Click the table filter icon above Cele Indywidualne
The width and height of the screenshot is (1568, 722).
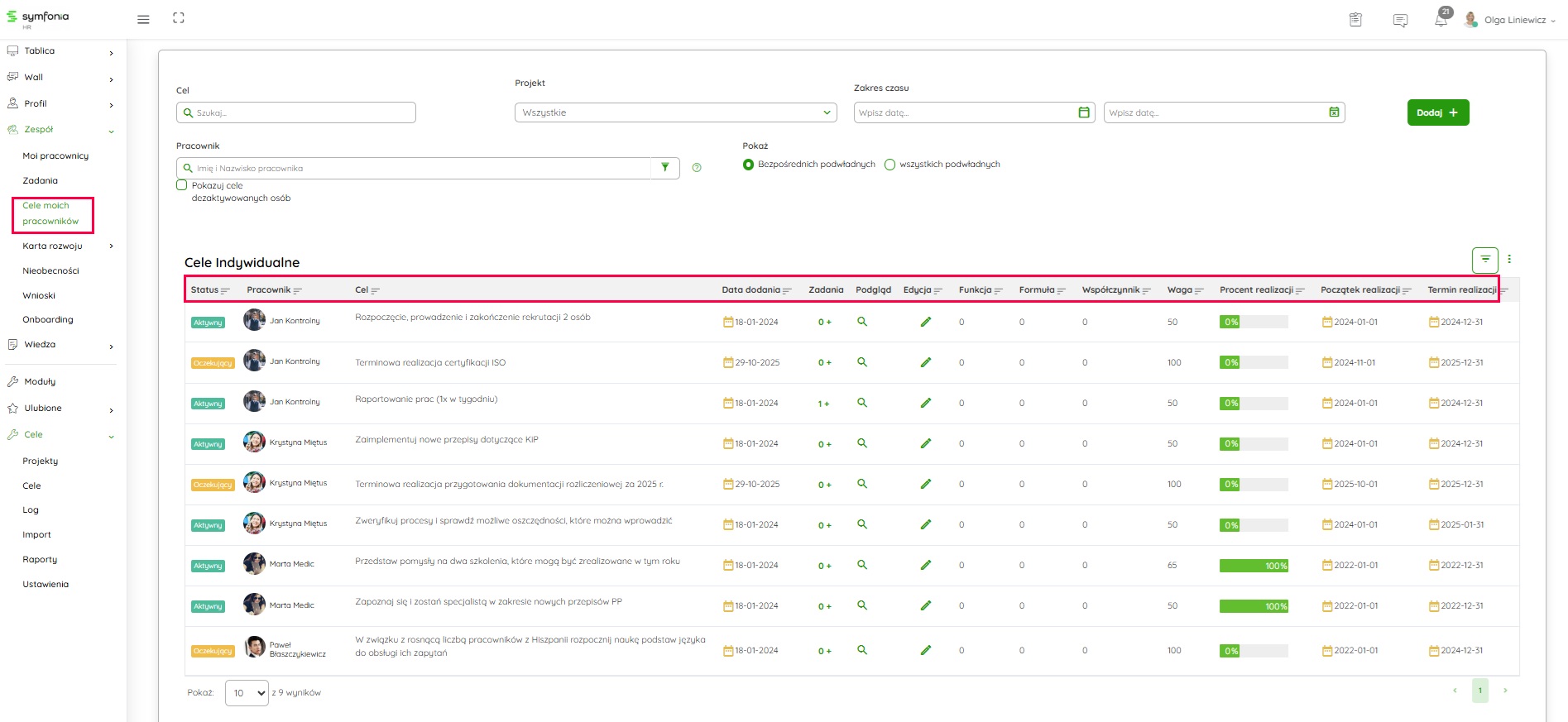point(1485,260)
